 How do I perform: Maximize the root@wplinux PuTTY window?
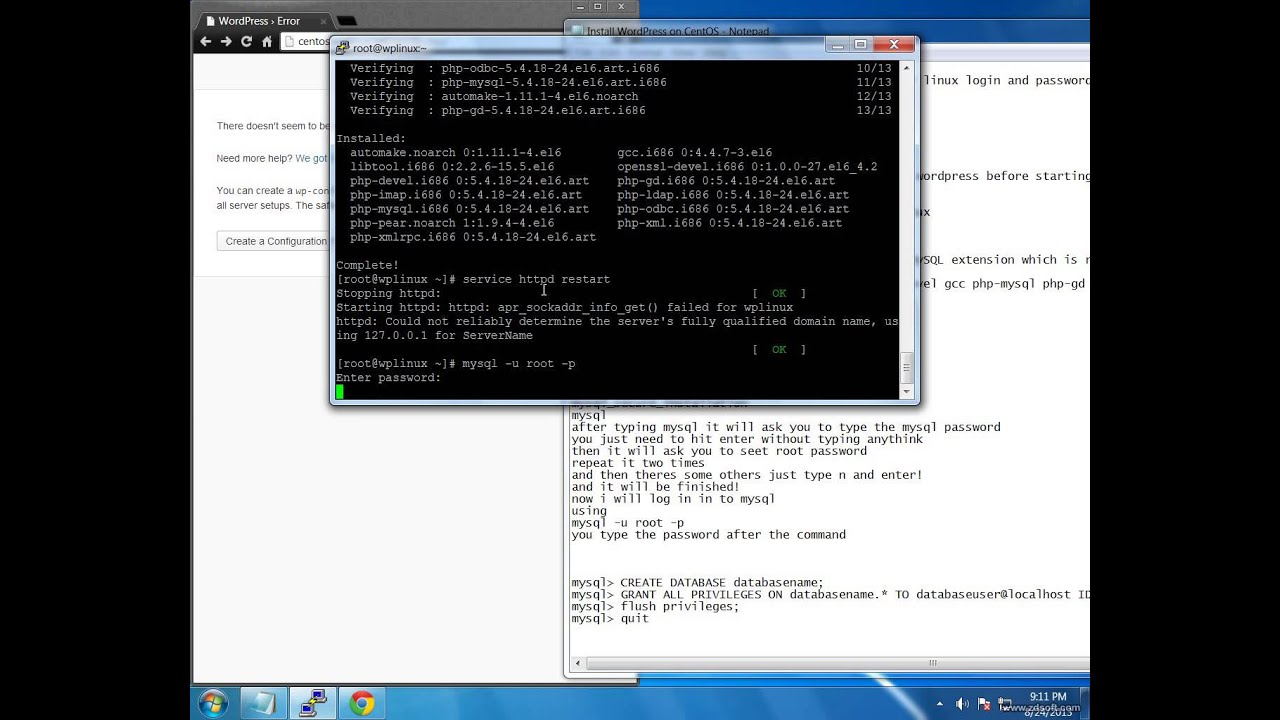pos(859,44)
